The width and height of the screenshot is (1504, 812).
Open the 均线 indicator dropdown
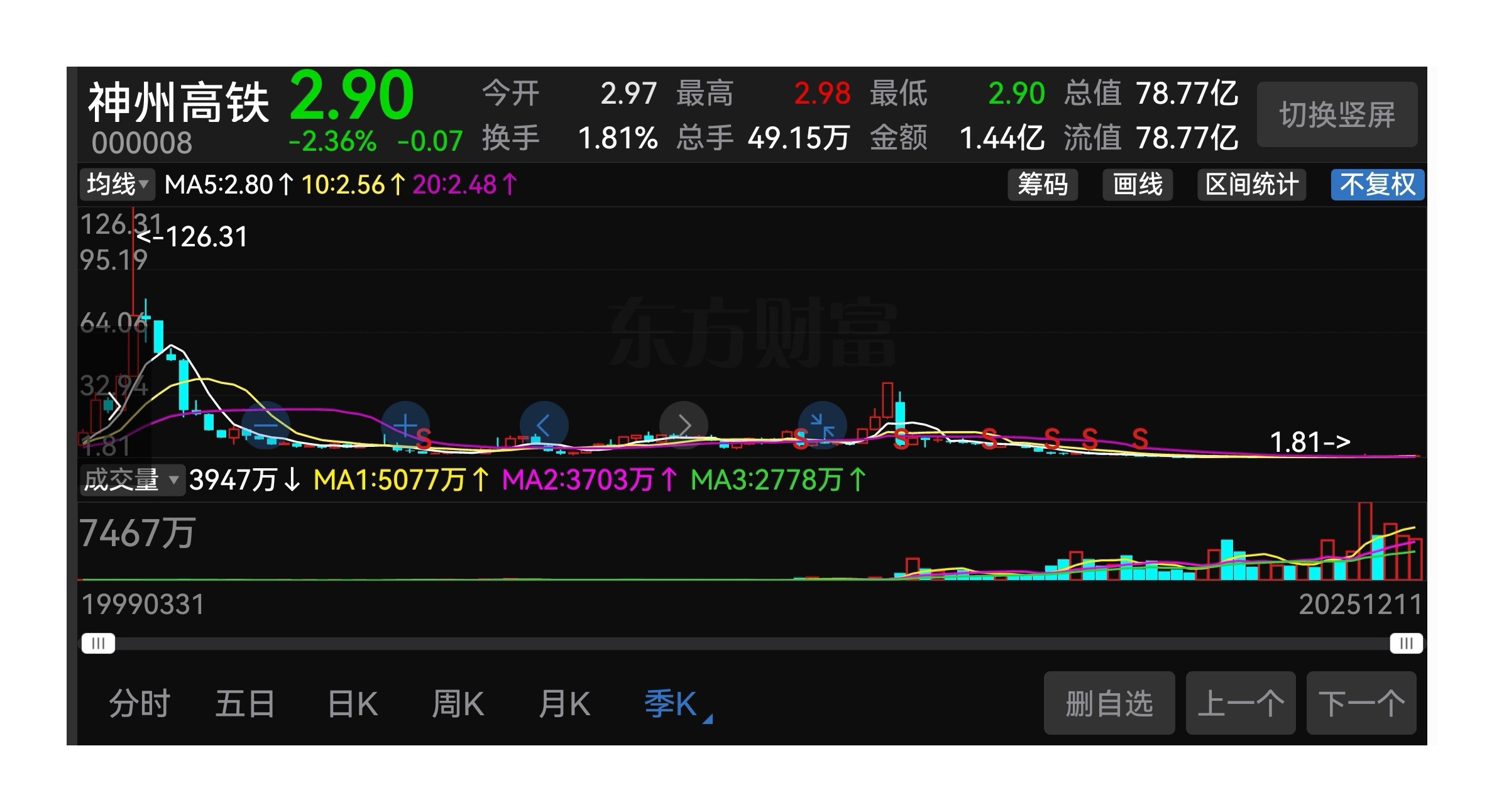(x=117, y=185)
